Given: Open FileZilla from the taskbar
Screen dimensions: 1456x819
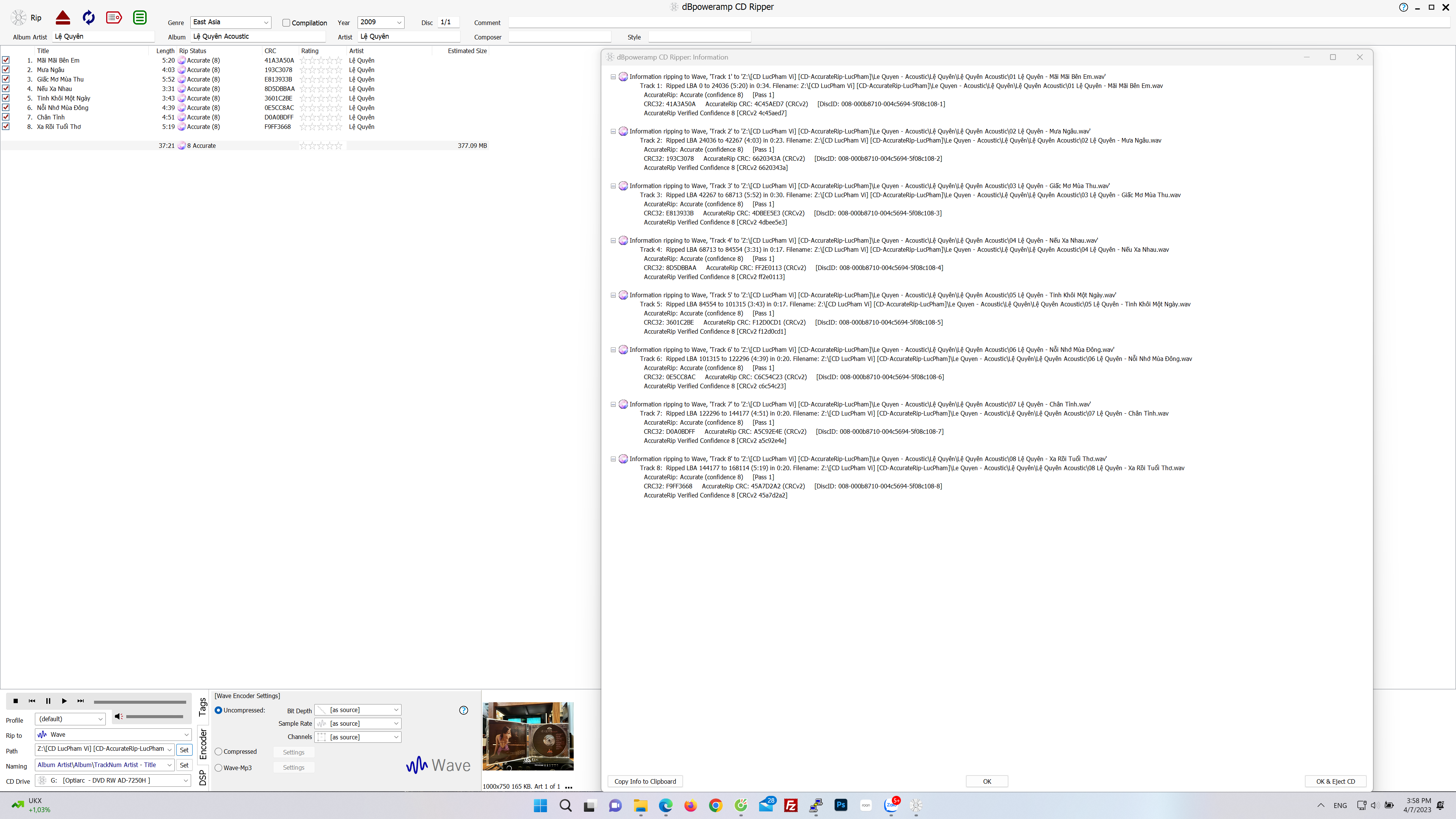Looking at the screenshot, I should (x=791, y=805).
